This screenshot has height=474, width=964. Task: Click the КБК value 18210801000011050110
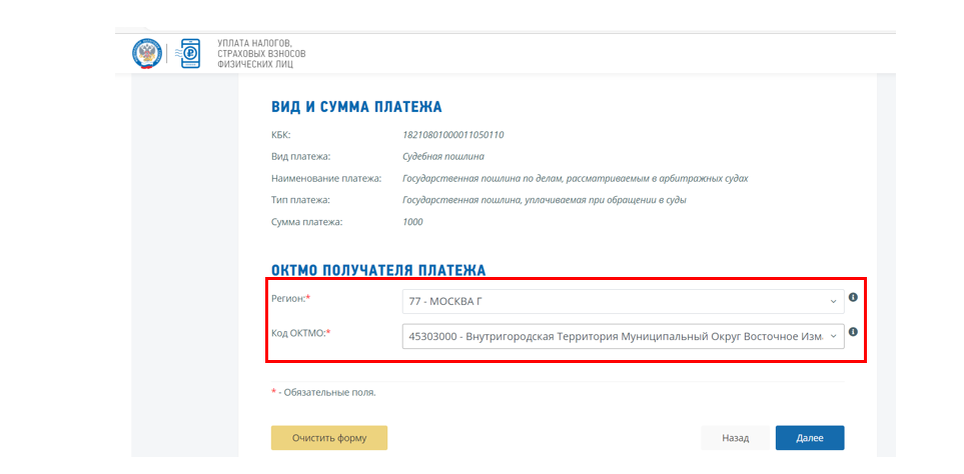coord(453,135)
